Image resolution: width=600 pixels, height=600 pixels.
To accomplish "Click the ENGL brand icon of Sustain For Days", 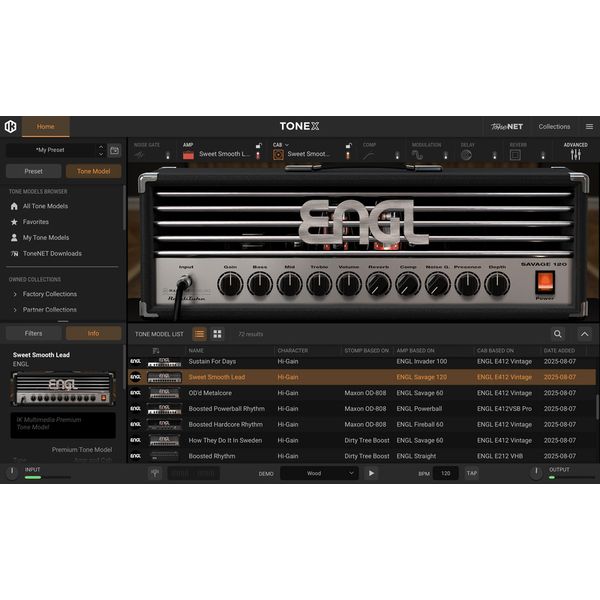I will pos(135,361).
